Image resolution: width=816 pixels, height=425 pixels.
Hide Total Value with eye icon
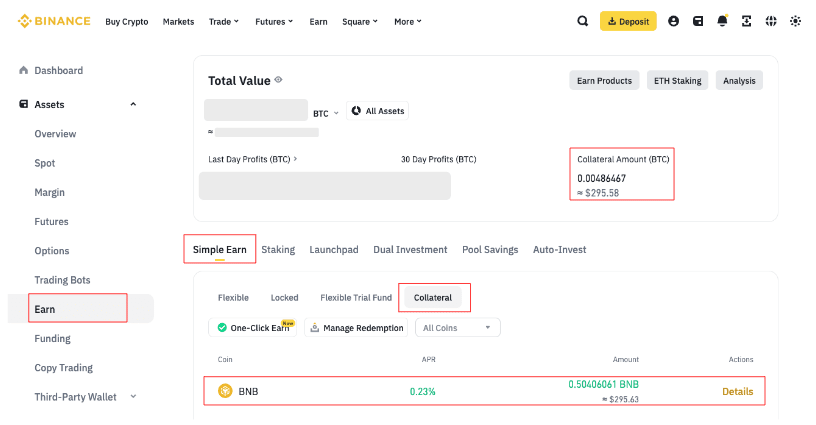[279, 80]
